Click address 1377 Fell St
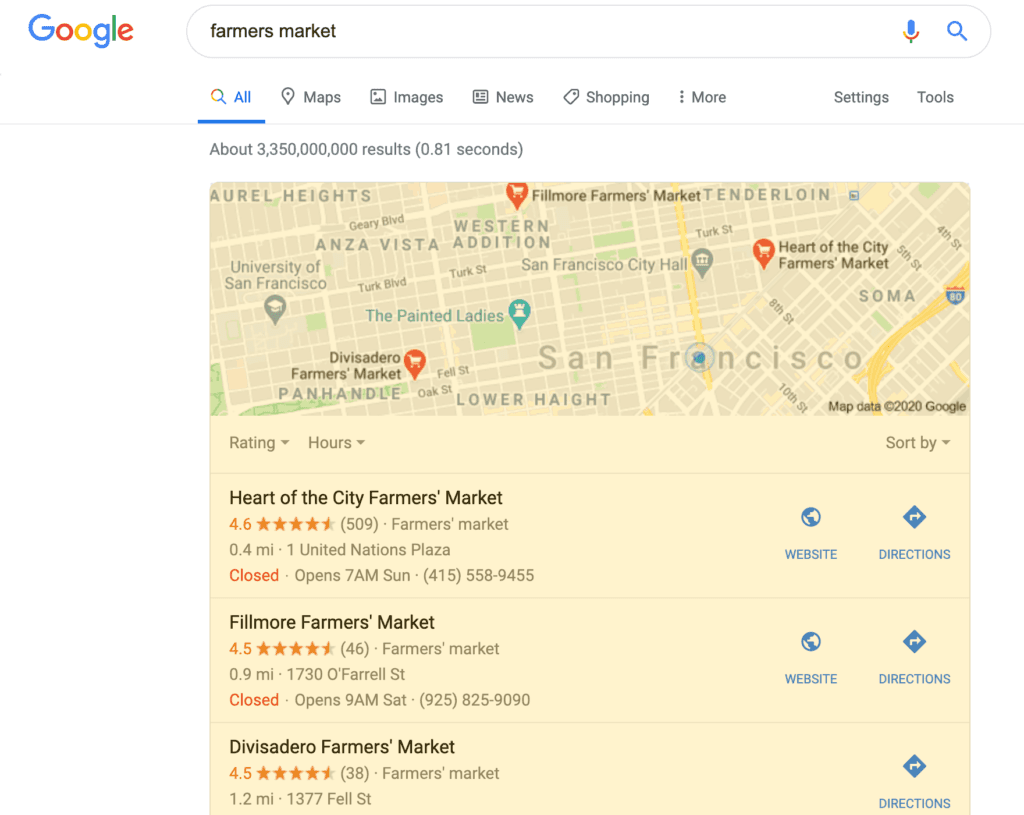This screenshot has height=815, width=1024. (328, 799)
